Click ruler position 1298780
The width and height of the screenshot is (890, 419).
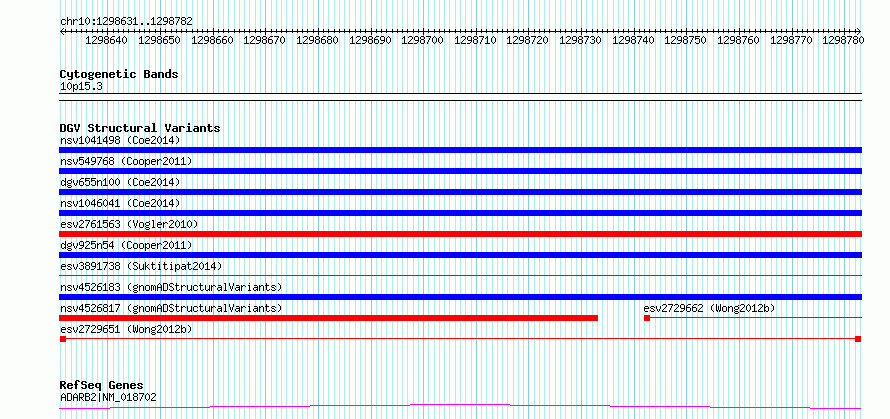point(843,40)
